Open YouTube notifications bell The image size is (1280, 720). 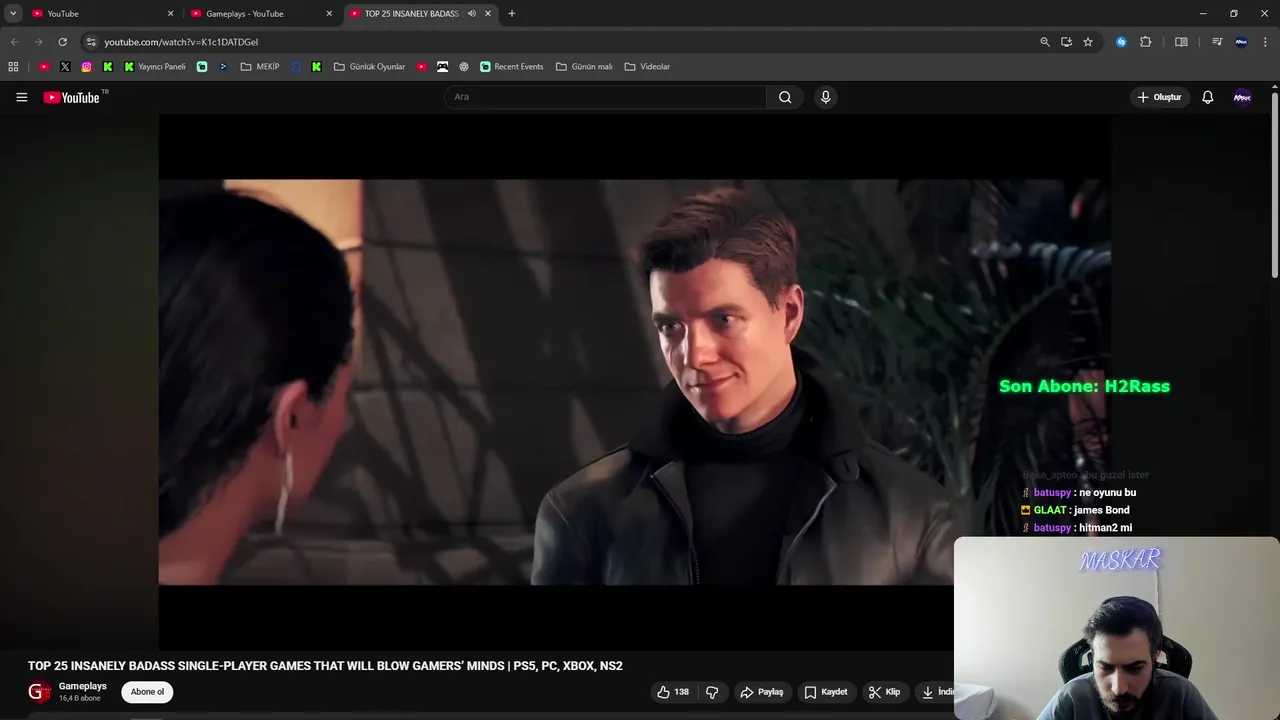click(1207, 97)
